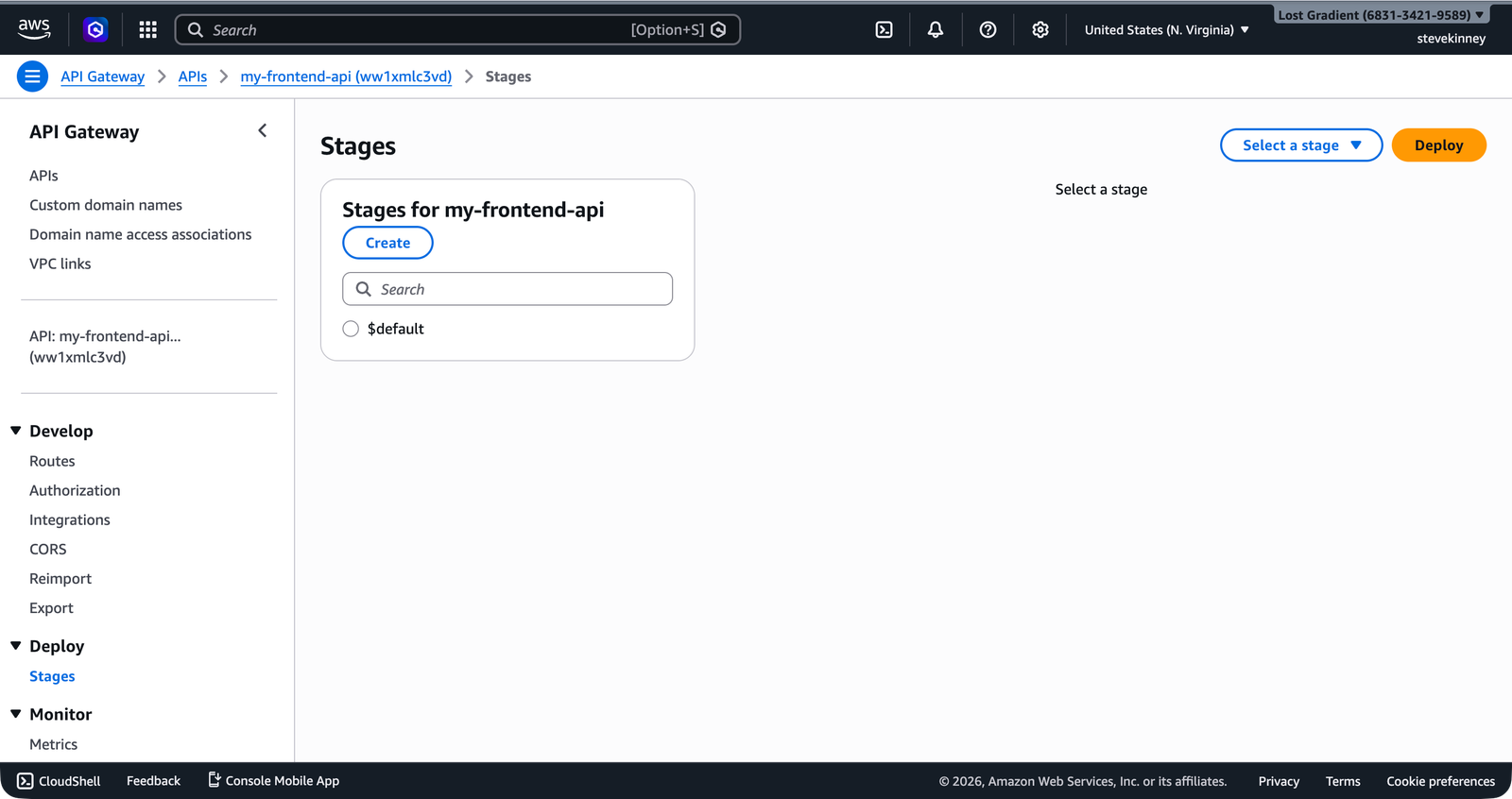Open CloudShell in the footer
The height and width of the screenshot is (799, 1512).
click(59, 781)
